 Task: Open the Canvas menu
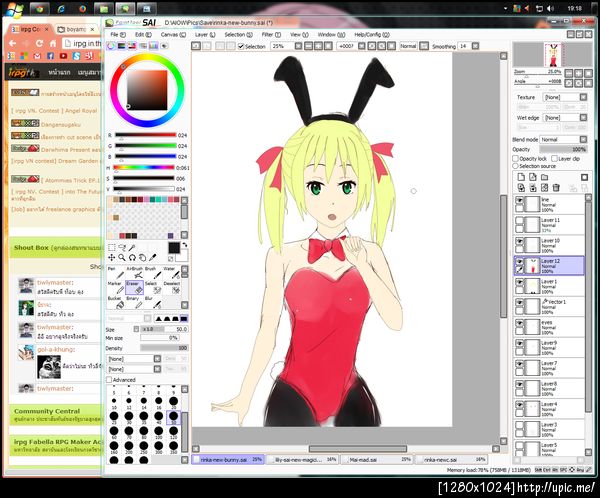click(x=173, y=34)
